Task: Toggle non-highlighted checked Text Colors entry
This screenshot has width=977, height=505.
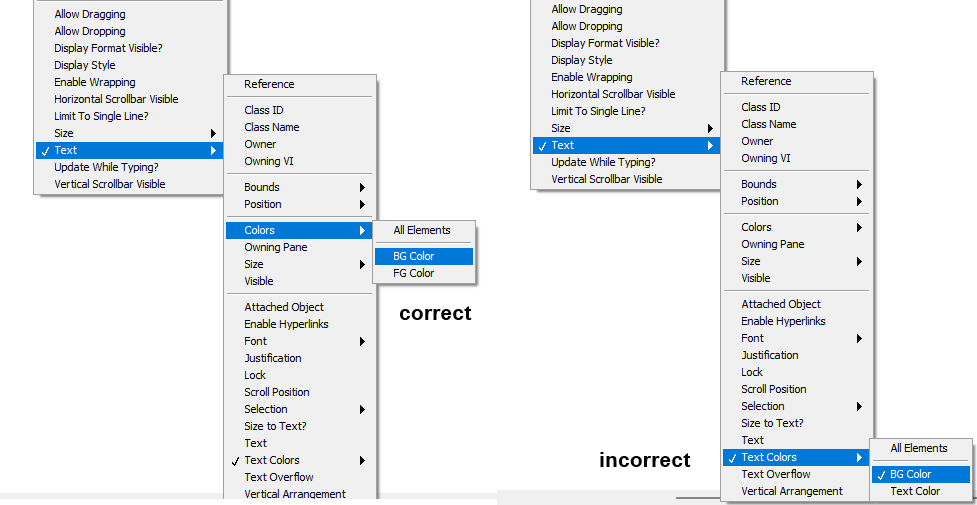Action: 272,460
